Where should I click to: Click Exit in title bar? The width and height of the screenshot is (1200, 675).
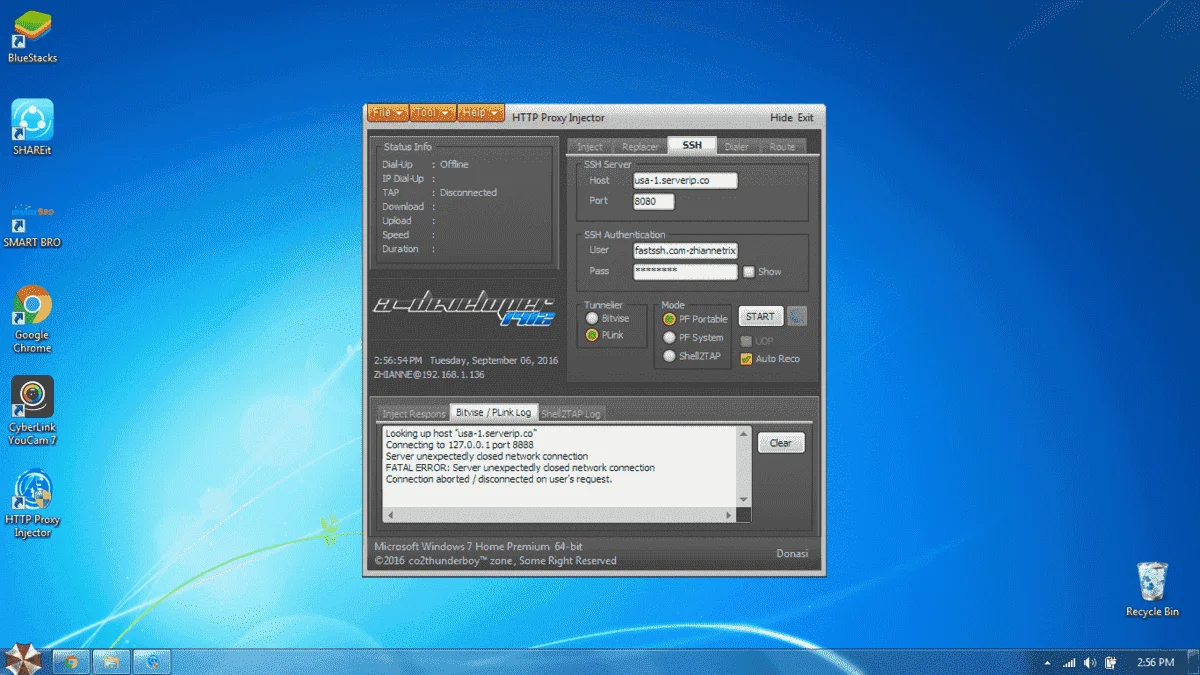(x=805, y=118)
